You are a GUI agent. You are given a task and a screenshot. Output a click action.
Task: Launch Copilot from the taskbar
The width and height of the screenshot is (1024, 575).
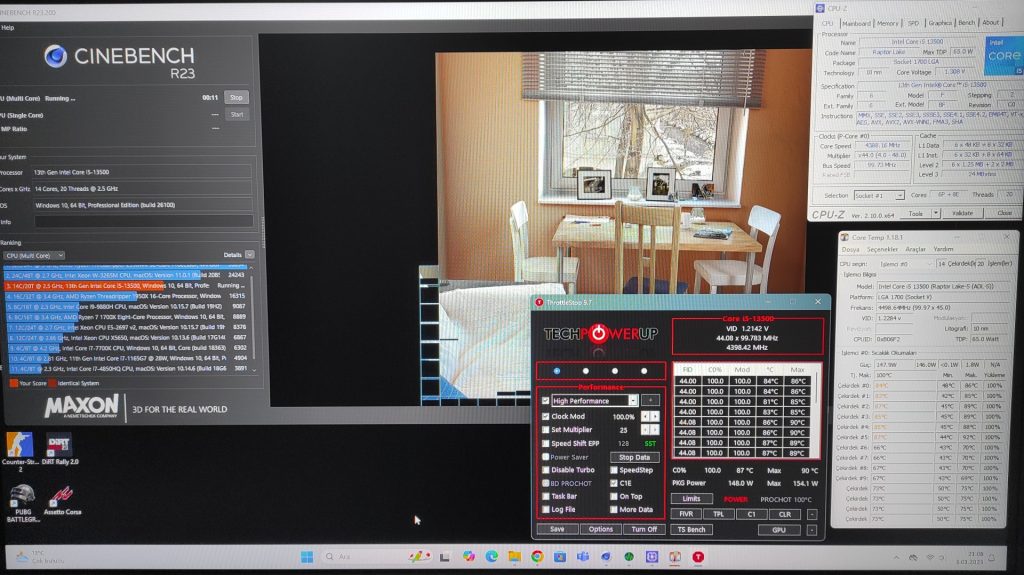468,557
